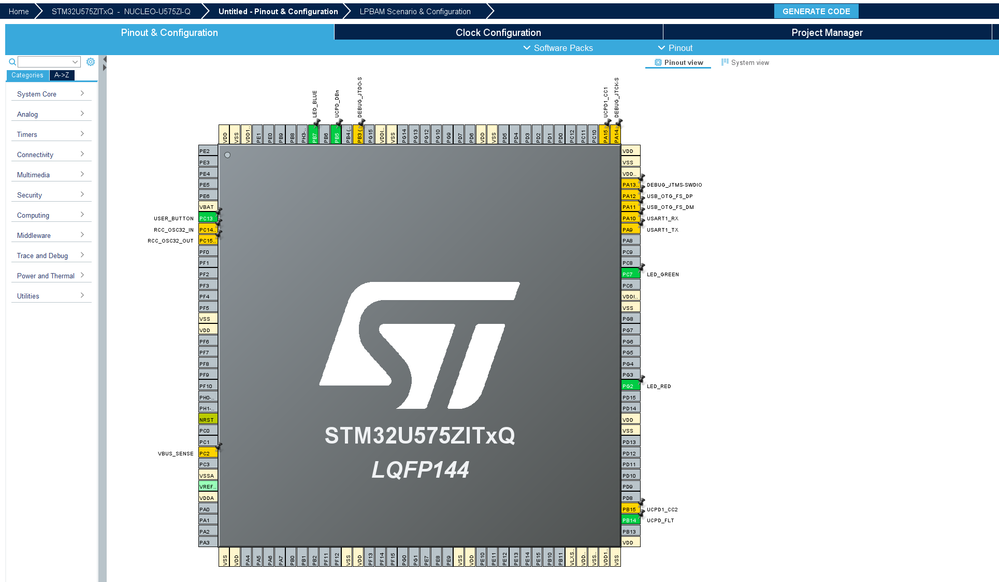
Task: Click the RCC_OSC32_OUT pin label
Action: pos(170,241)
